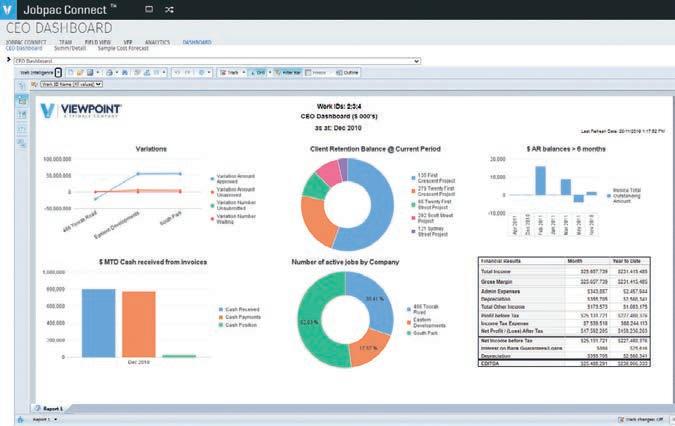Click the window layout icon beside Jobpac Connect
The height and width of the screenshot is (426, 675).
tap(149, 9)
